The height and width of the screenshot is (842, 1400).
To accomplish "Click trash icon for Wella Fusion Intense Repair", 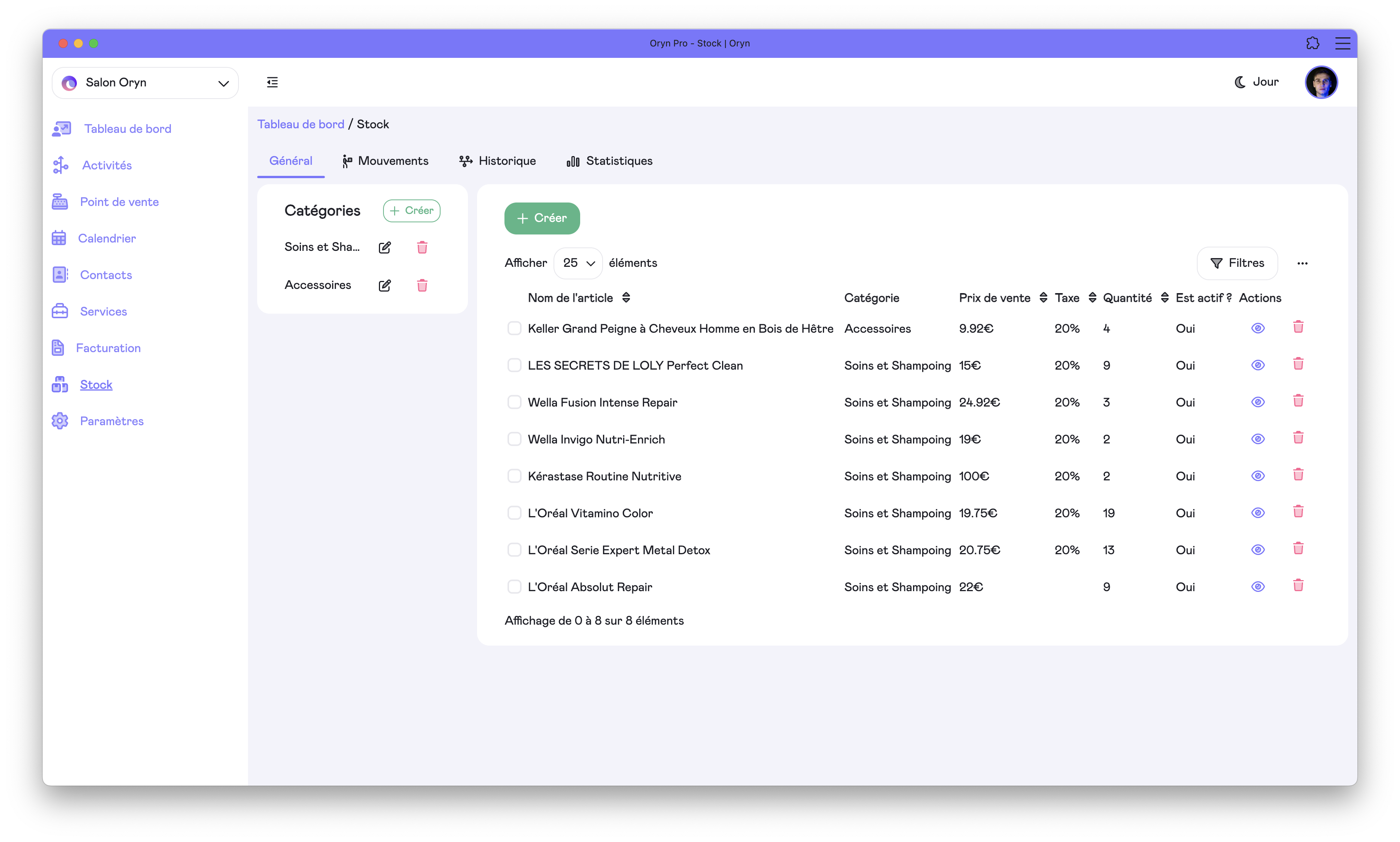I will [x=1298, y=401].
